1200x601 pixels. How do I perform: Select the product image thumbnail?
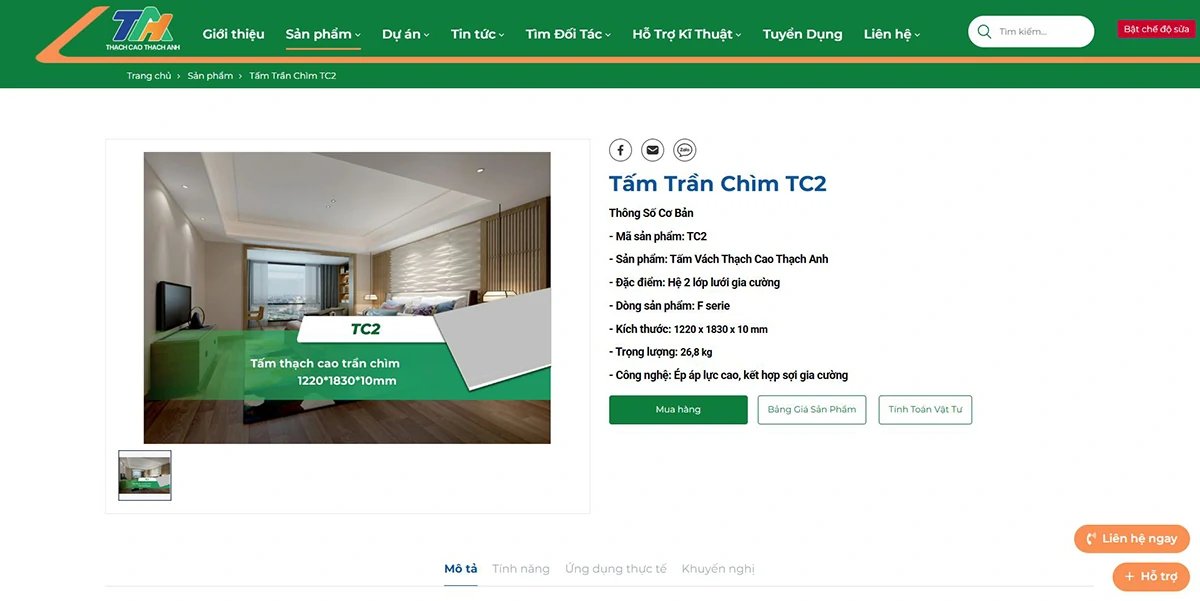145,475
